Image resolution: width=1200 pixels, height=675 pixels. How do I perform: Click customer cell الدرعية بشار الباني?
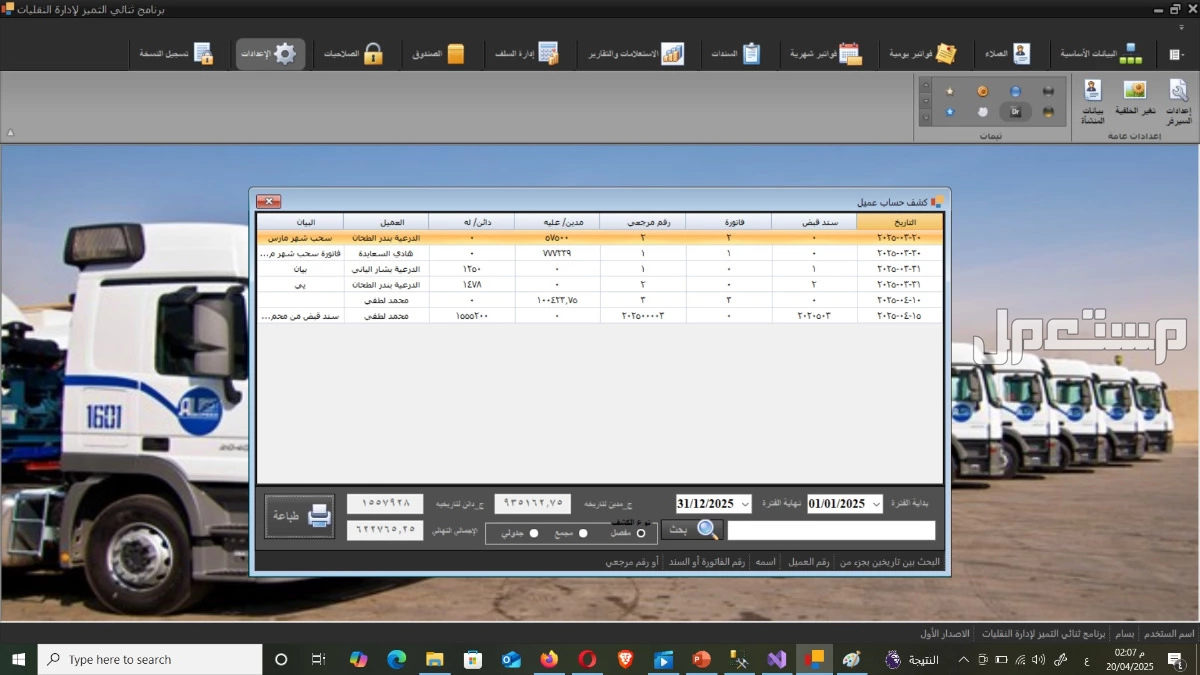click(x=386, y=269)
